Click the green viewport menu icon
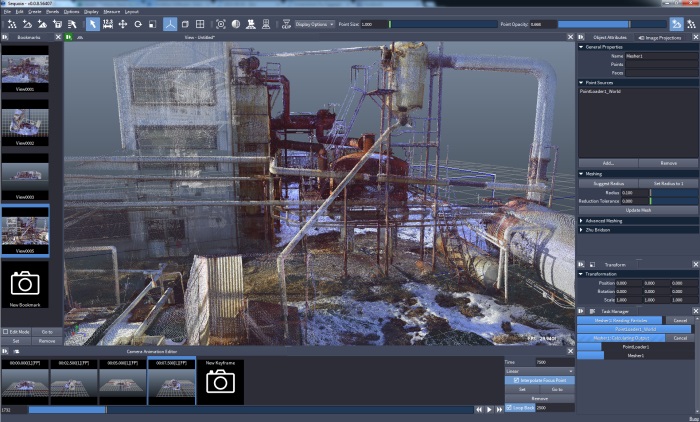Image resolution: width=700 pixels, height=422 pixels. click(x=69, y=37)
